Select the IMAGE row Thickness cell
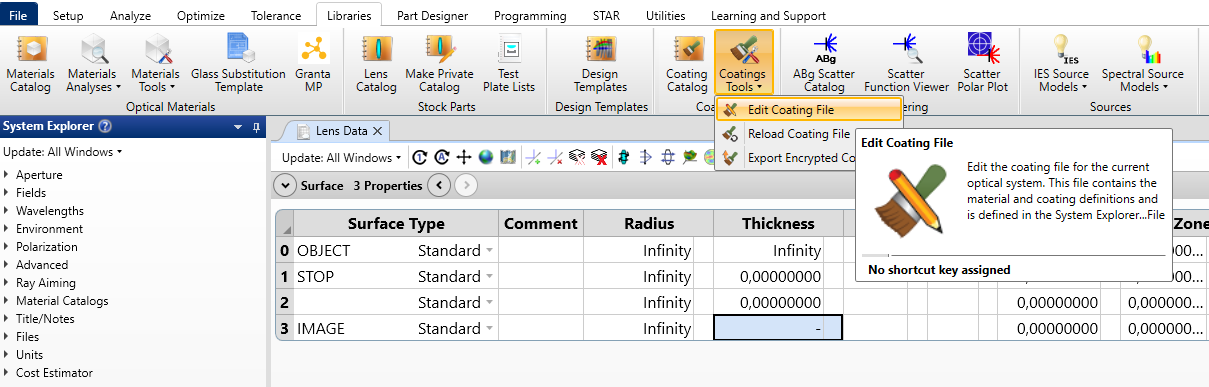The image size is (1209, 387). (778, 328)
